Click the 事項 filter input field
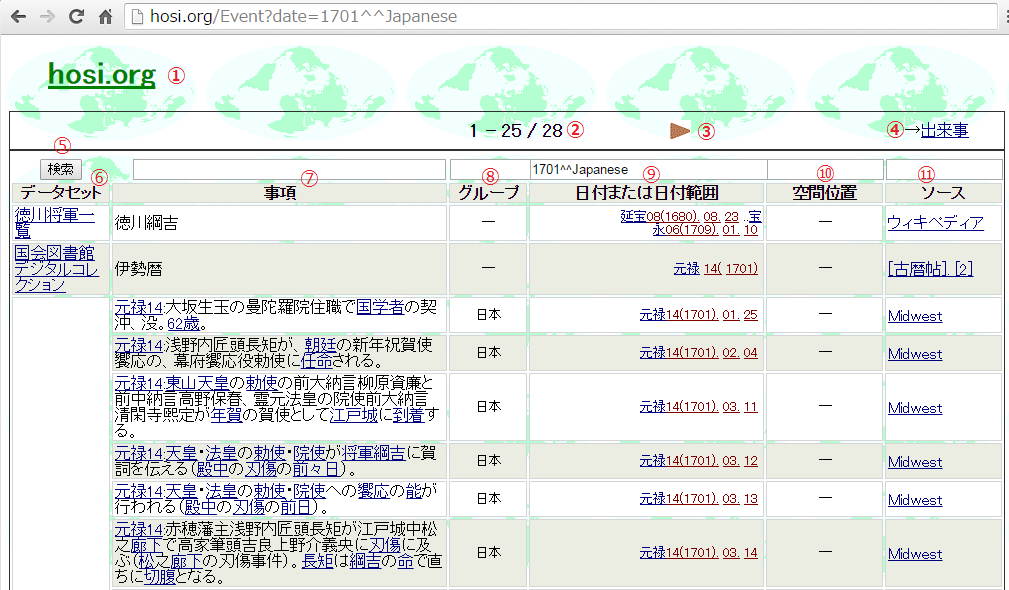1009x590 pixels. pos(289,170)
